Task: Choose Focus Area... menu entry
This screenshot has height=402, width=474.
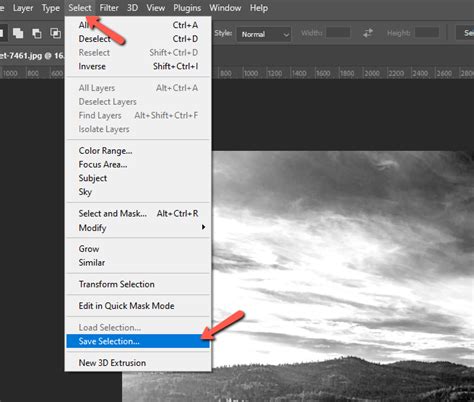Action: pyautogui.click(x=138, y=164)
